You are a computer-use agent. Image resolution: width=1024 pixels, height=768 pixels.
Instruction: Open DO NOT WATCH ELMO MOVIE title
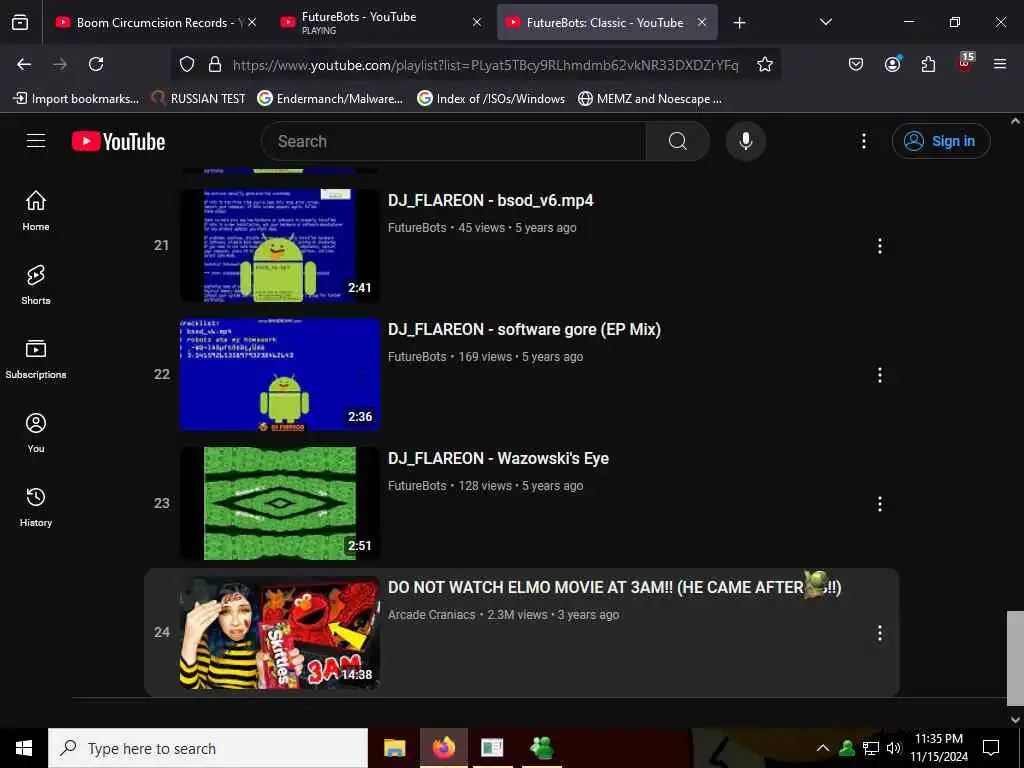(615, 587)
